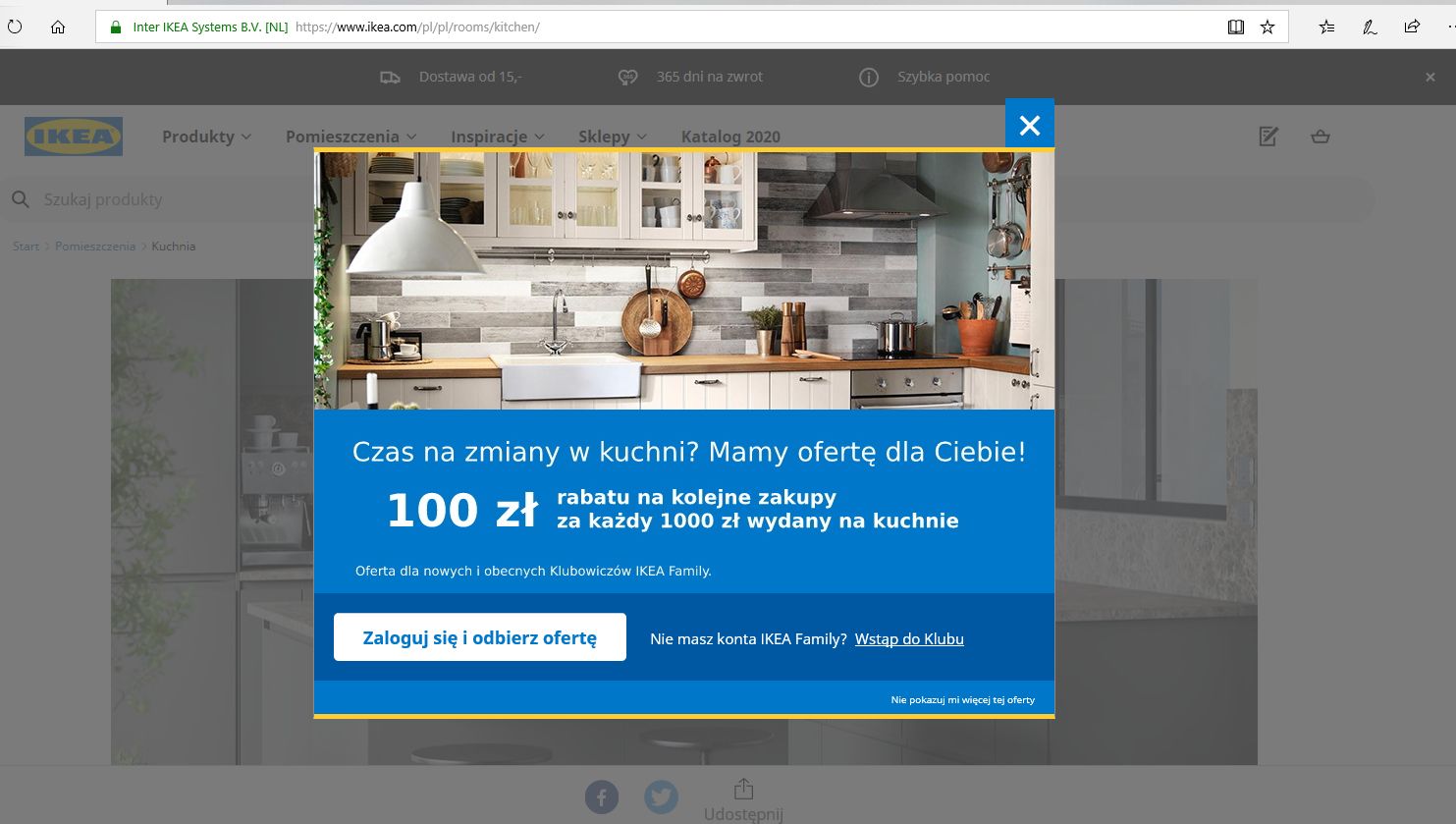Viewport: 1456px width, 824px height.
Task: Share on Facebook icon
Action: [602, 797]
